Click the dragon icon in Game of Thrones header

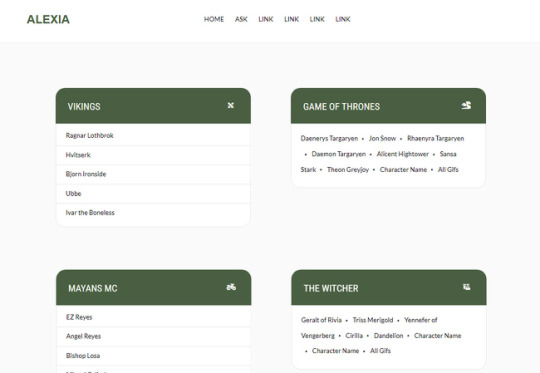coord(466,105)
